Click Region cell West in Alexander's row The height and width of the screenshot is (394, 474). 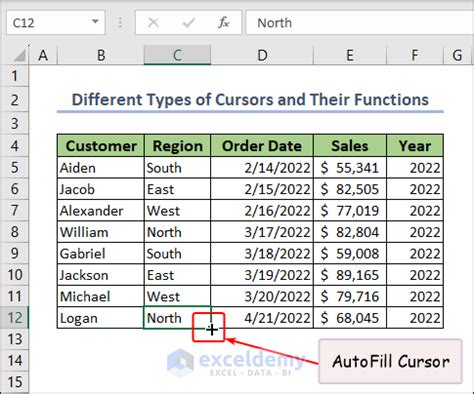click(x=177, y=210)
